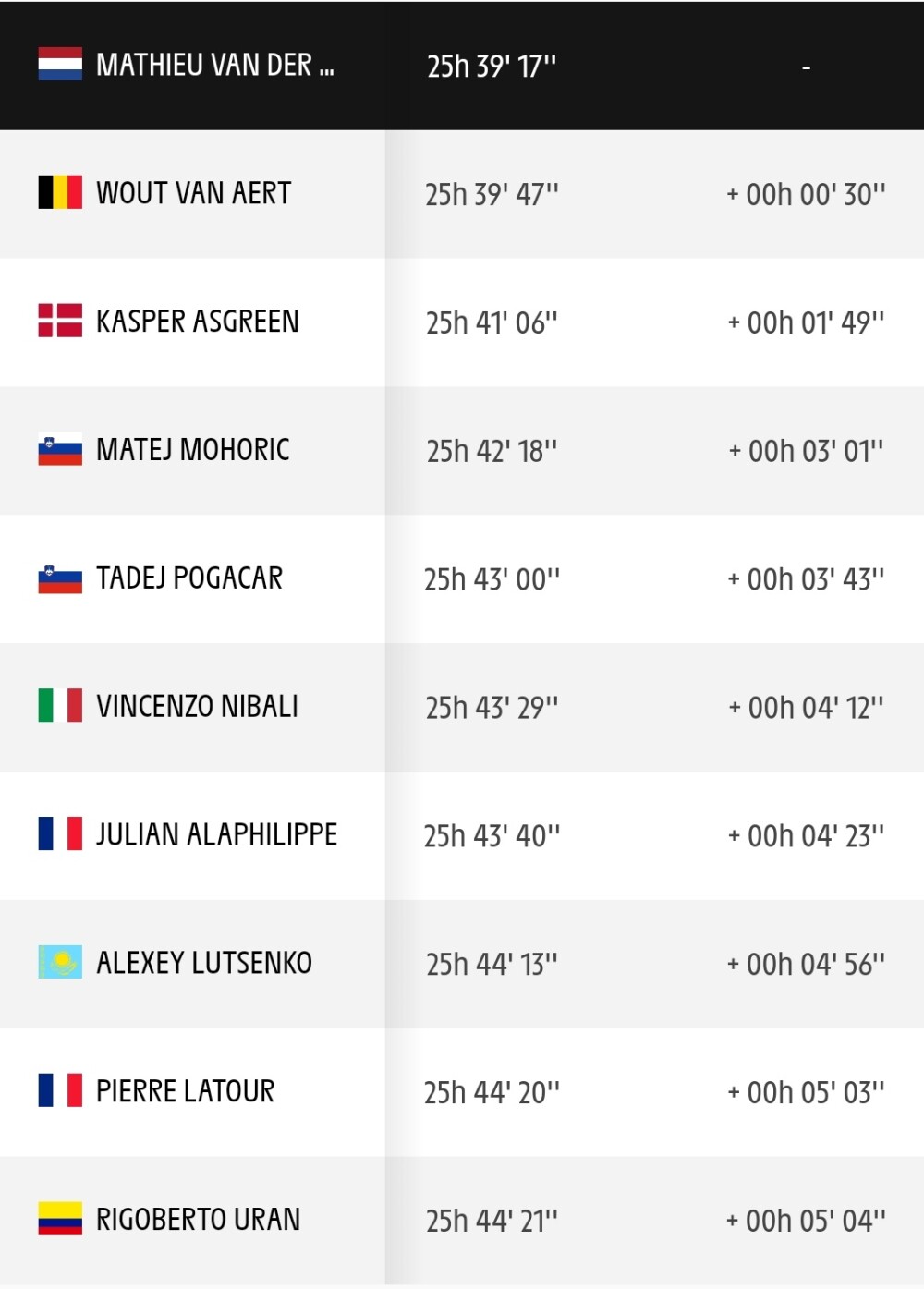Select Julian Alaphilippe's name

217,834
